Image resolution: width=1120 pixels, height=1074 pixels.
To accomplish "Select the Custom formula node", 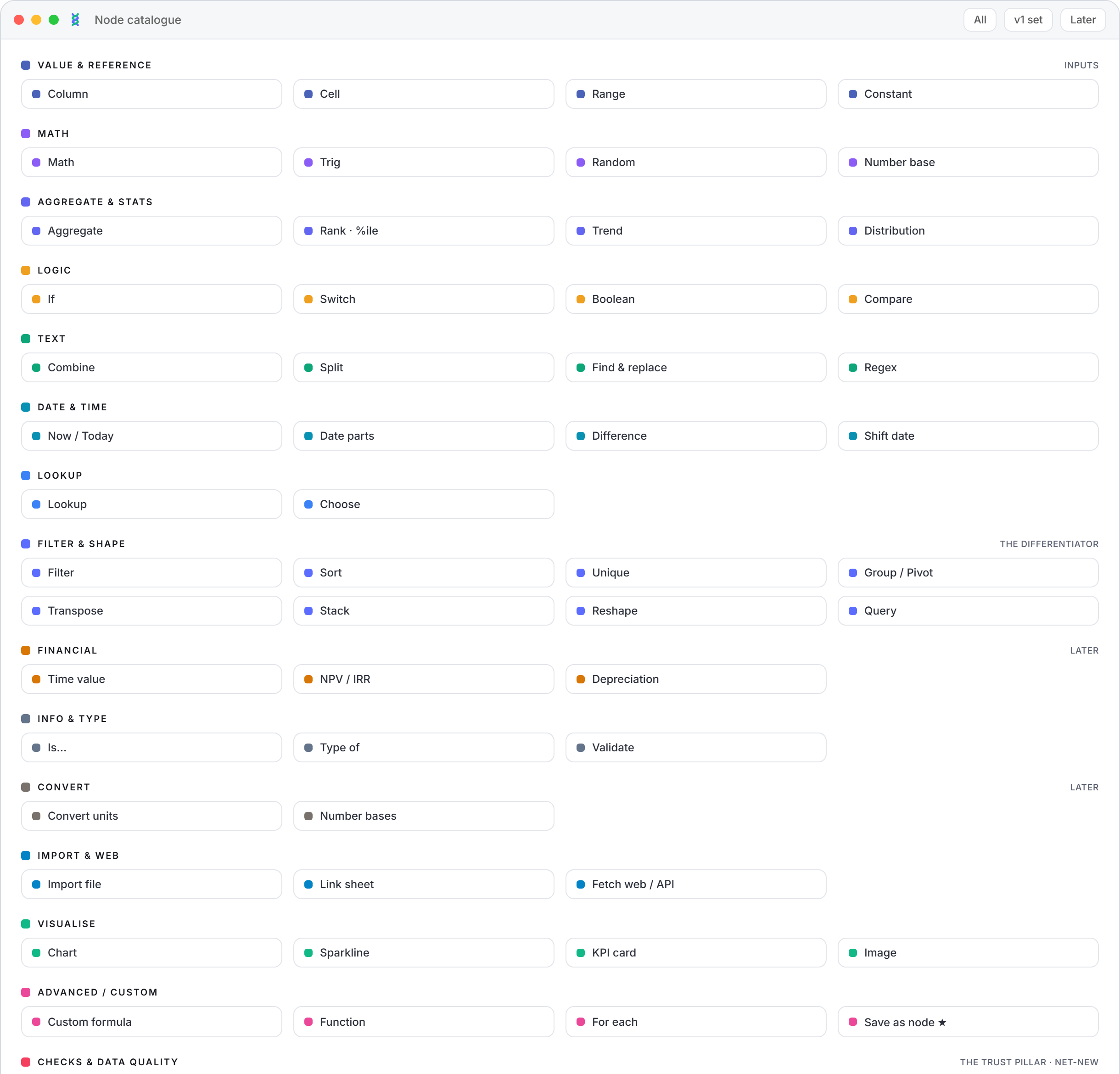I will click(151, 1021).
